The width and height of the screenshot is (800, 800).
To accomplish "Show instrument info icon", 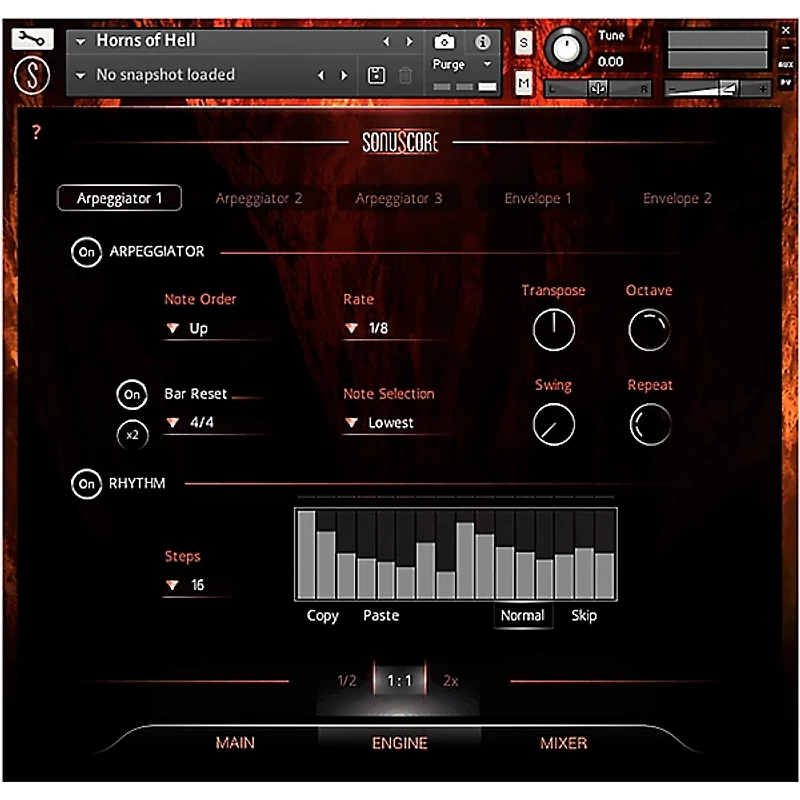I will (x=482, y=42).
